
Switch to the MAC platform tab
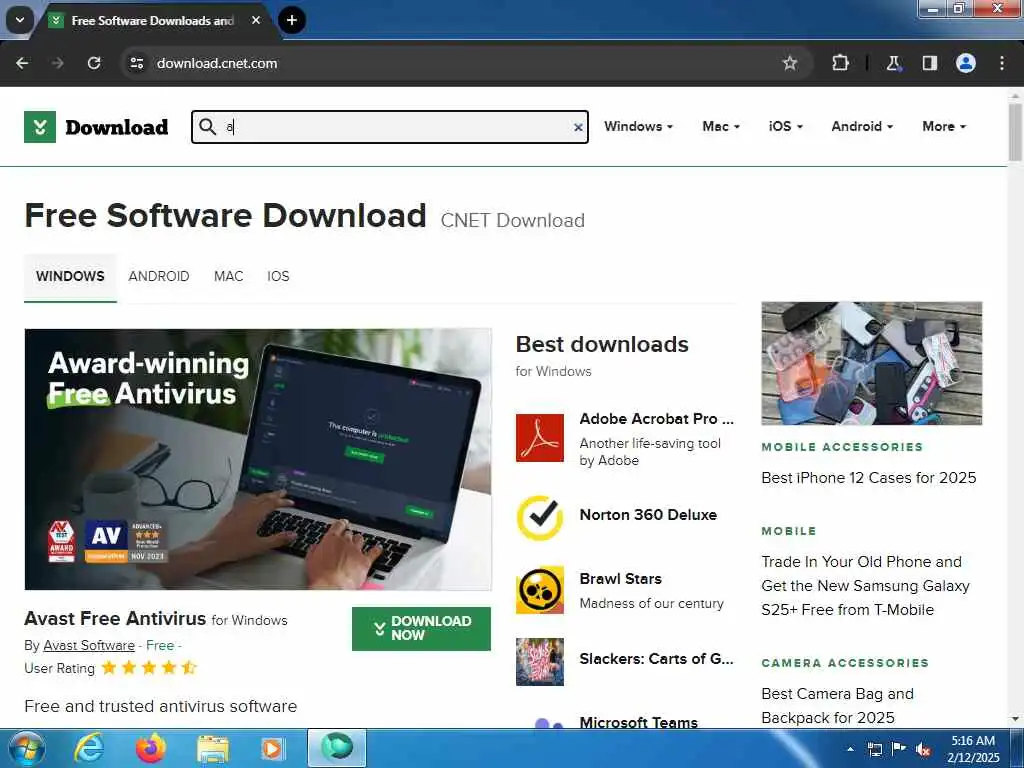229,276
